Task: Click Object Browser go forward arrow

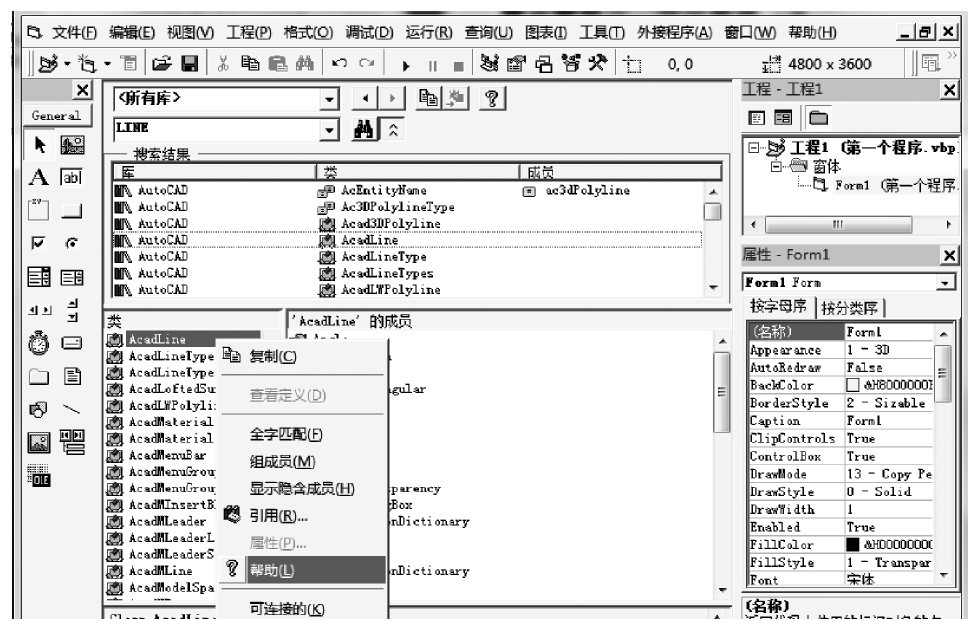Action: [391, 98]
